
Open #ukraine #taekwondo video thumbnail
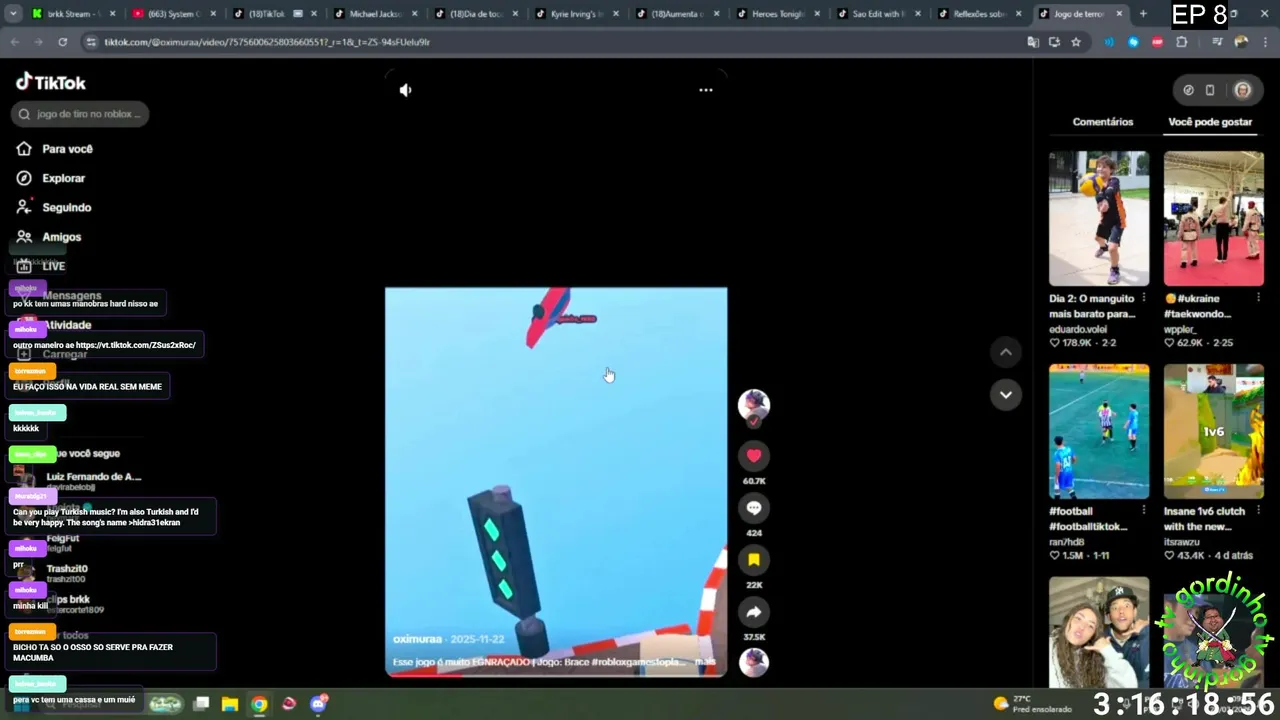1214,219
